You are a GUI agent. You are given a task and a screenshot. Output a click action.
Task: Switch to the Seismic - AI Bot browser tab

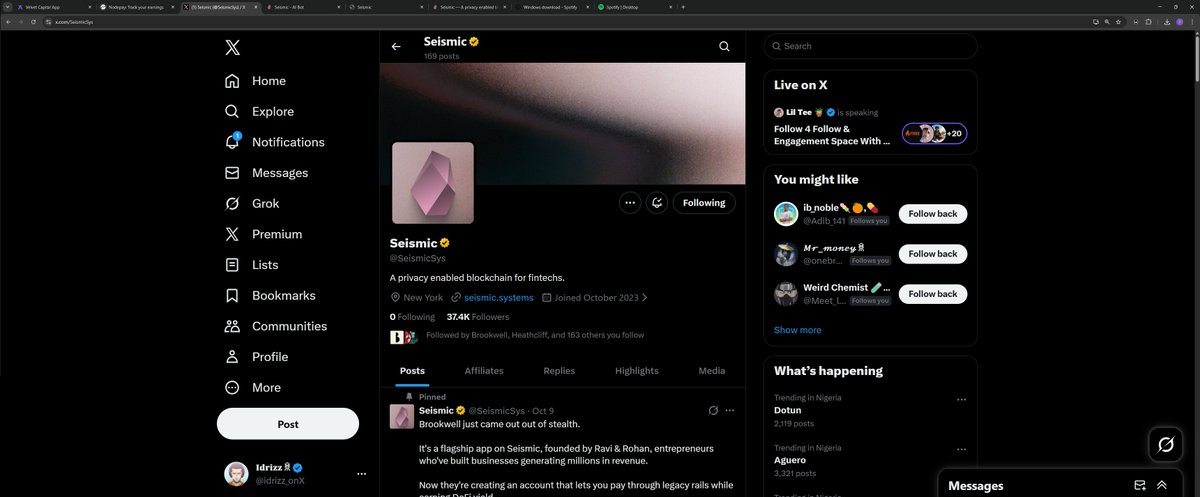[305, 6]
